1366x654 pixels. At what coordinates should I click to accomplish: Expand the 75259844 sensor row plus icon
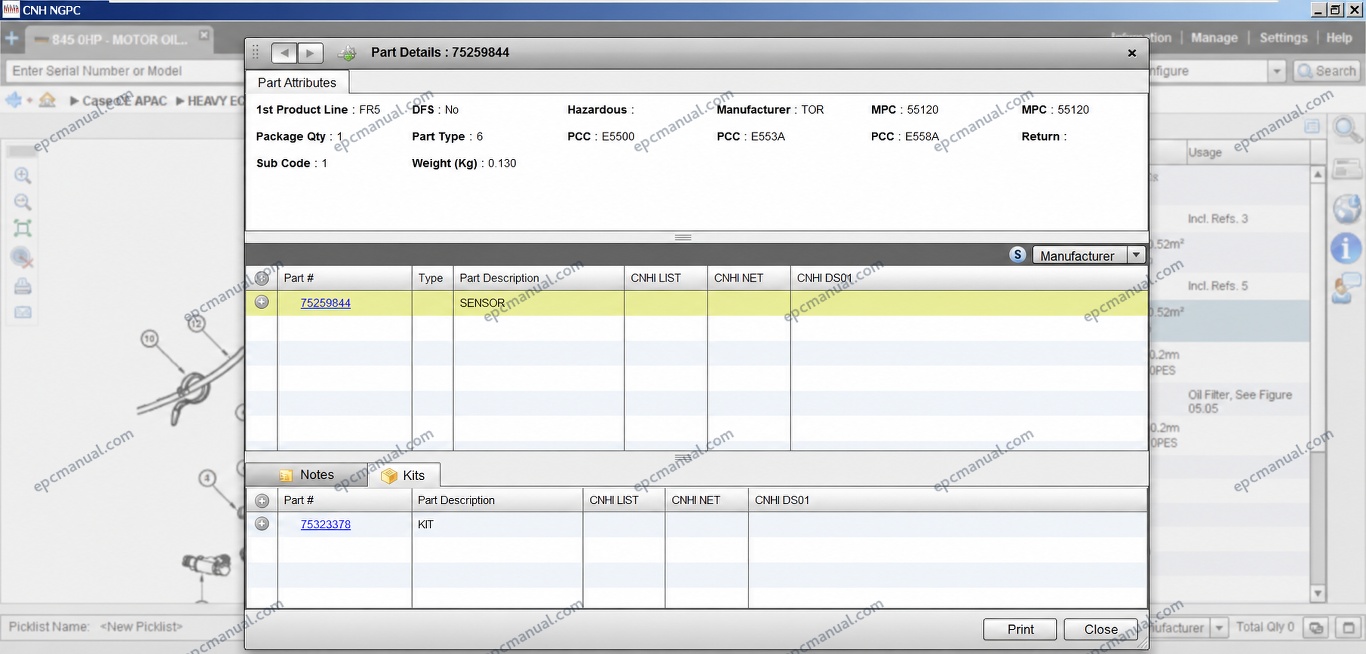coord(262,302)
